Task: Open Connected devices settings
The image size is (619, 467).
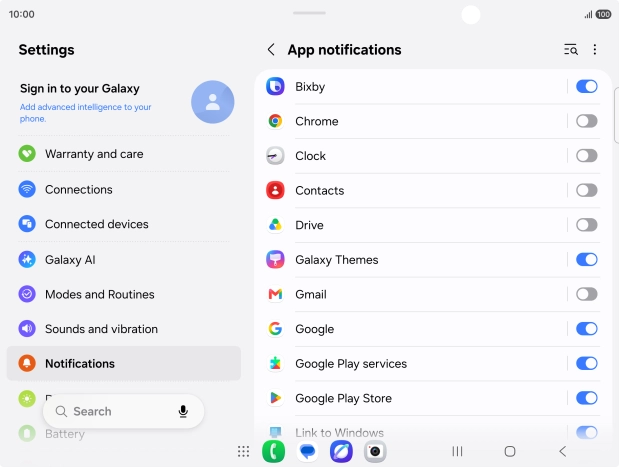Action: click(x=124, y=224)
